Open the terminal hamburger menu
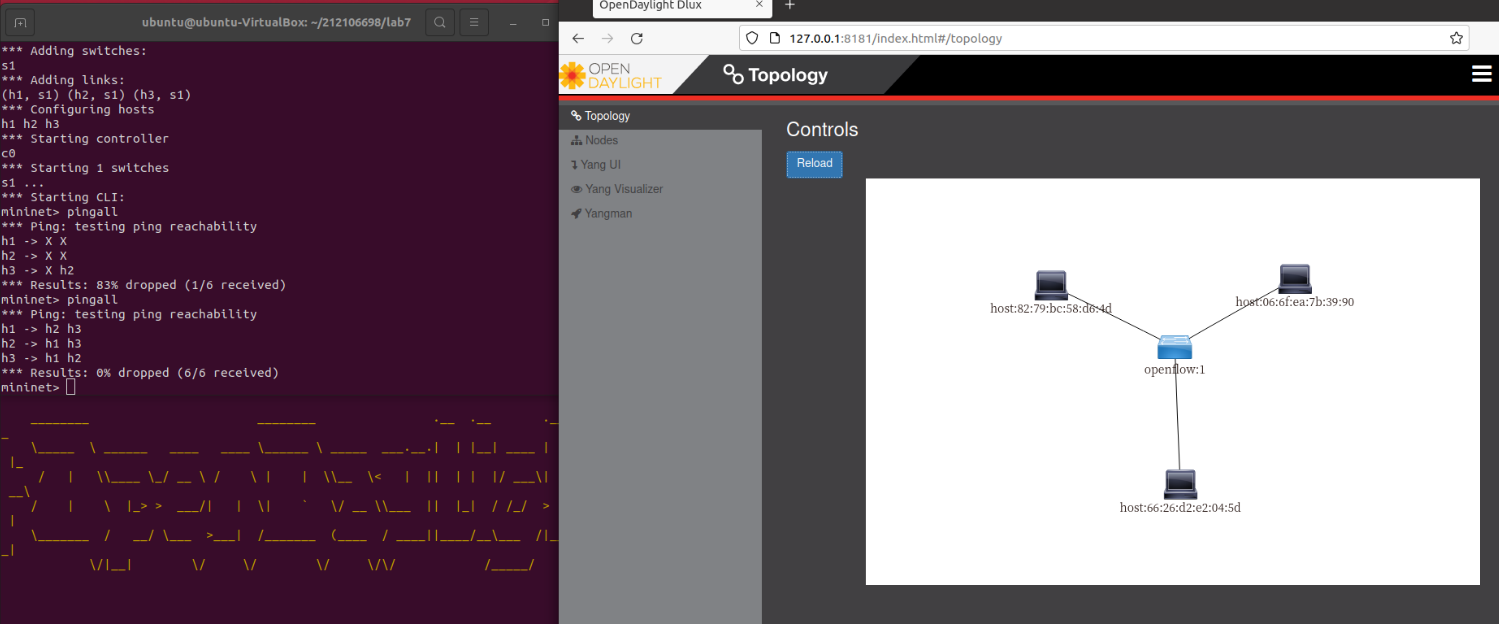Viewport: 1499px width, 624px height. [x=474, y=22]
